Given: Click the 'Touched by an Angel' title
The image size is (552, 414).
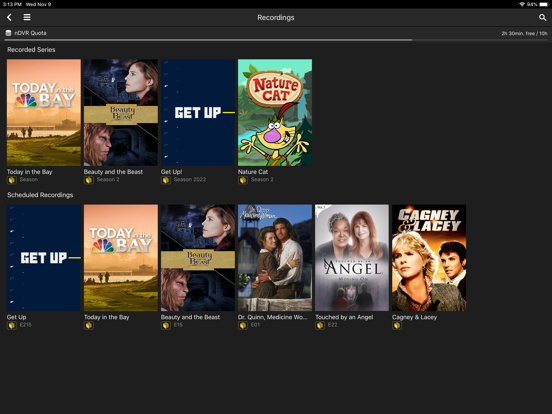Looking at the screenshot, I should (x=344, y=317).
